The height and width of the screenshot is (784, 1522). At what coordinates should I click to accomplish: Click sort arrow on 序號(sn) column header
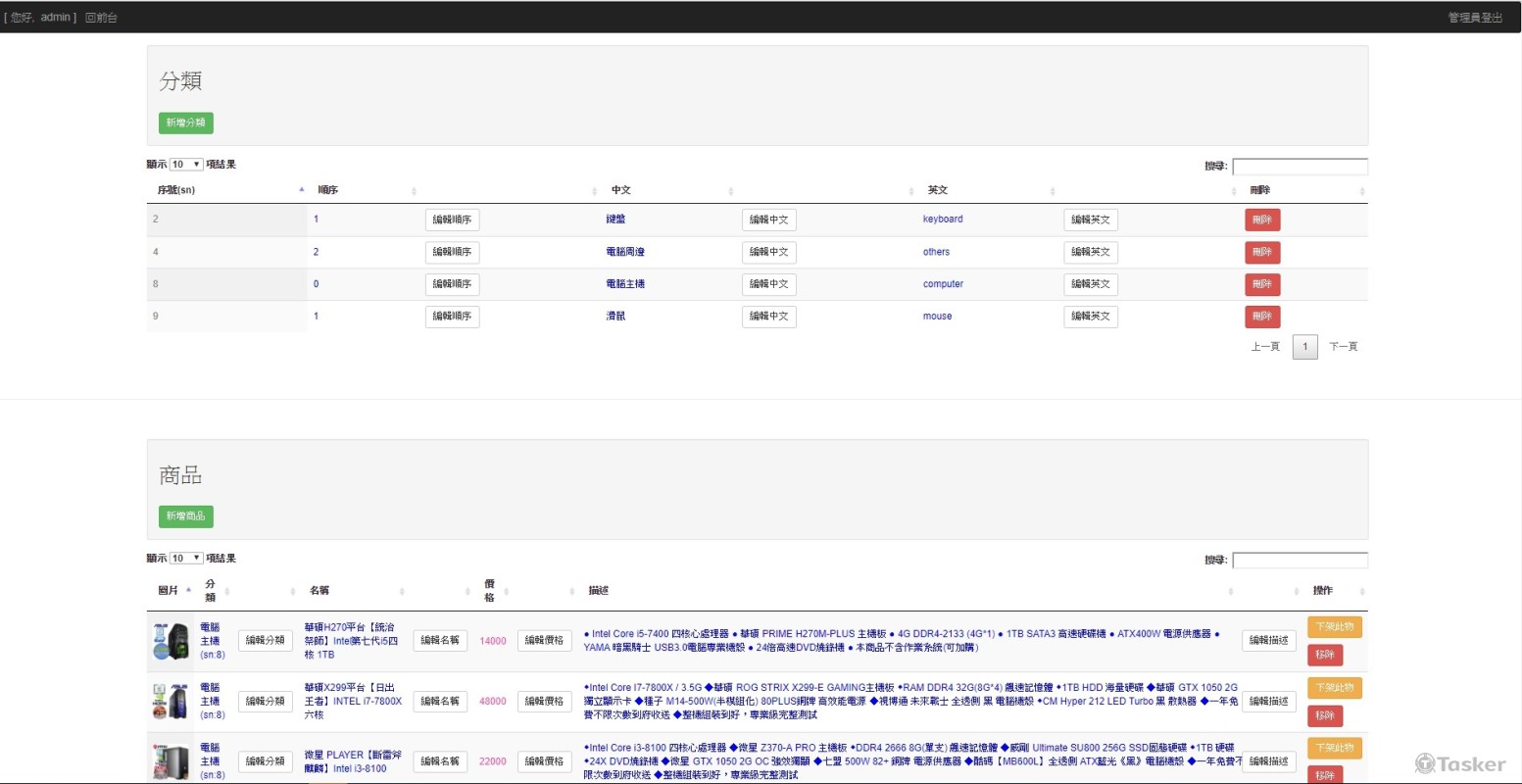click(301, 189)
